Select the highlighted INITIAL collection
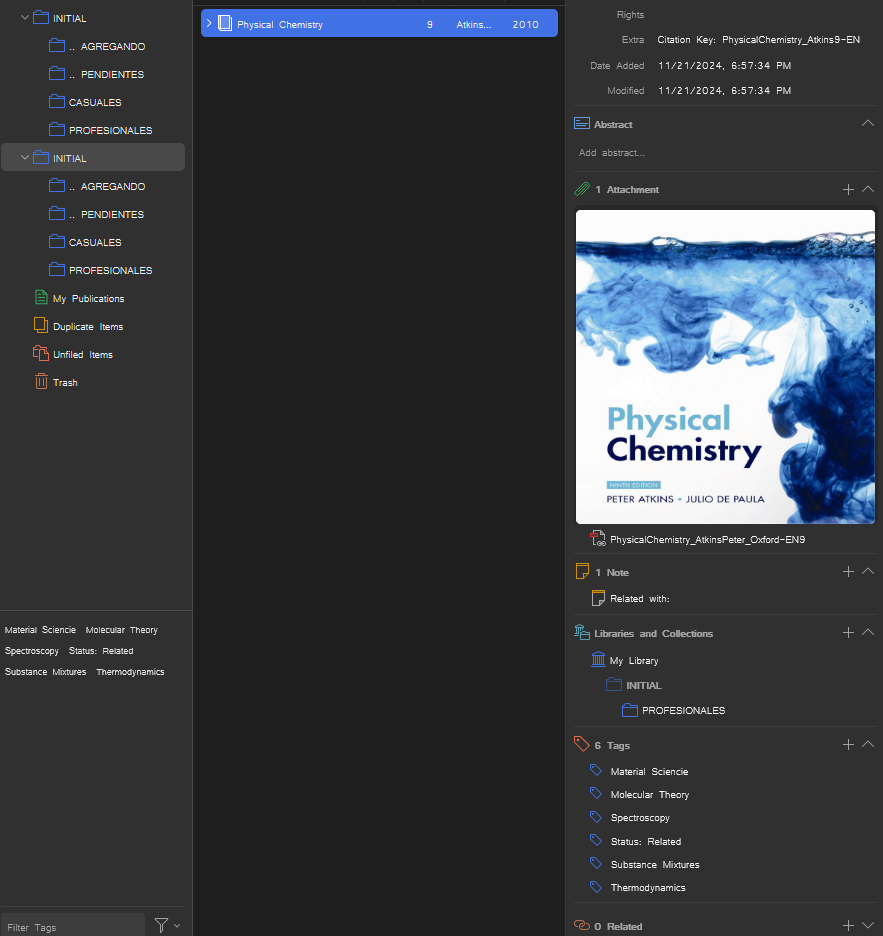This screenshot has width=883, height=936. coord(93,158)
